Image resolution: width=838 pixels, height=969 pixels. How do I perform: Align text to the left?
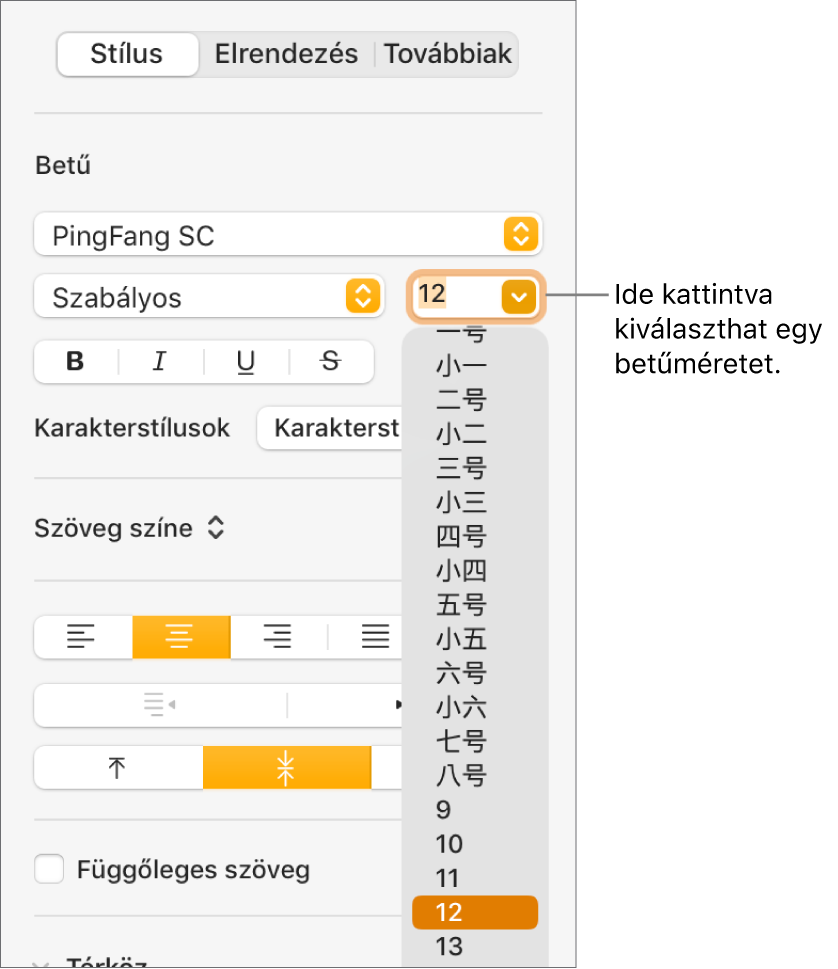click(x=83, y=636)
